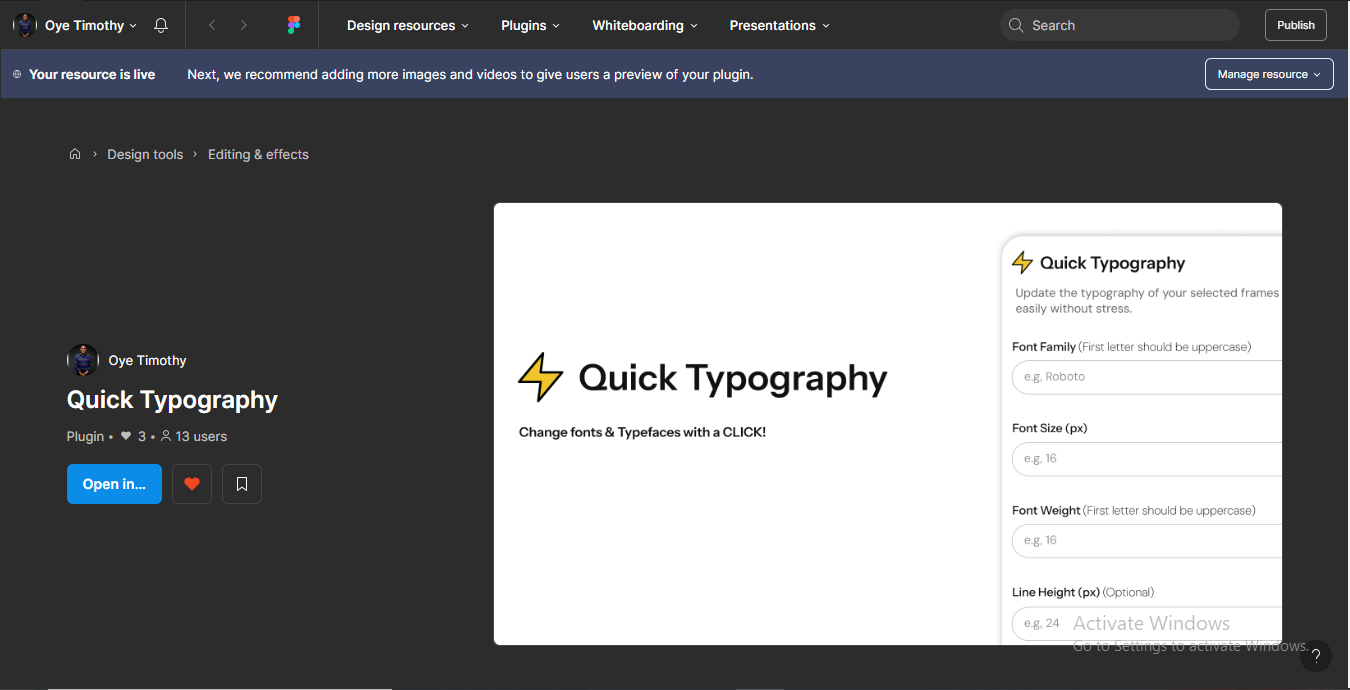Click the notifications bell icon
The width and height of the screenshot is (1350, 690).
[x=161, y=25]
